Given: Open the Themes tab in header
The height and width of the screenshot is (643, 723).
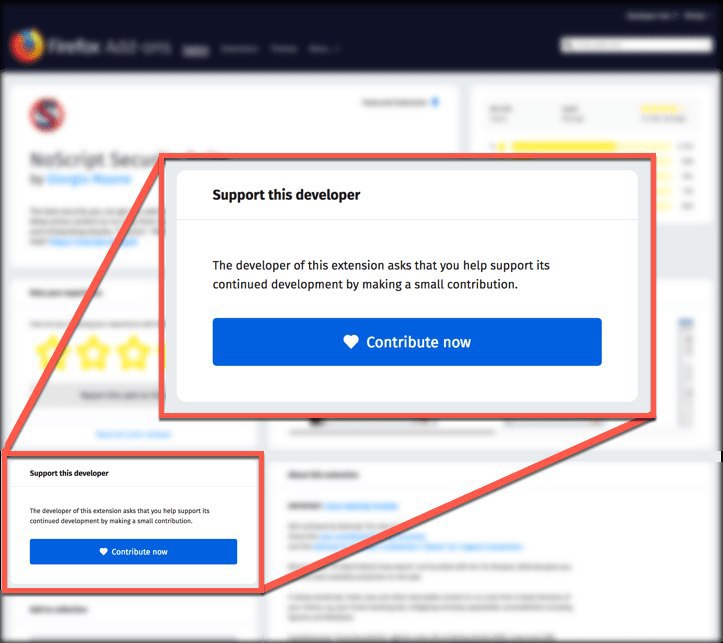Looking at the screenshot, I should click(284, 48).
